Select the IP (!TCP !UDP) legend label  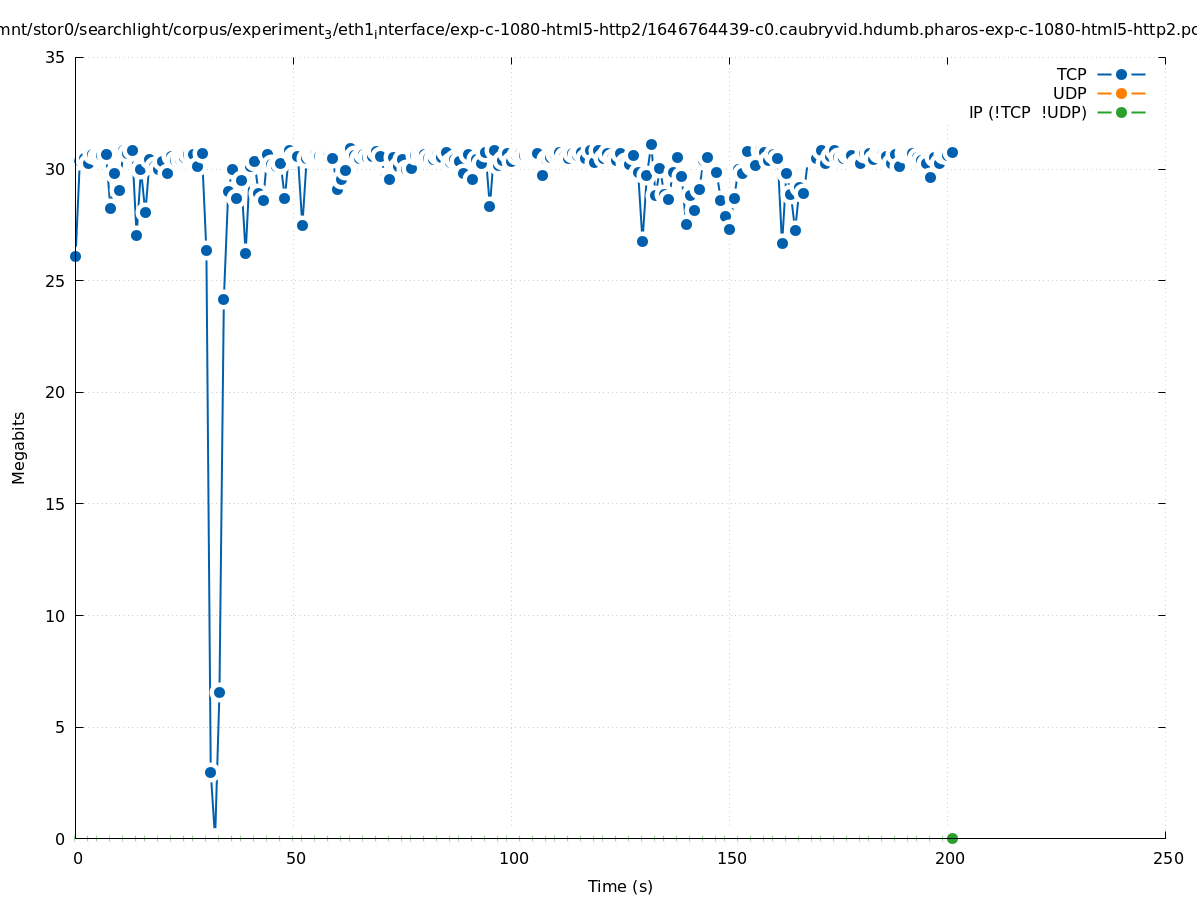[1027, 112]
